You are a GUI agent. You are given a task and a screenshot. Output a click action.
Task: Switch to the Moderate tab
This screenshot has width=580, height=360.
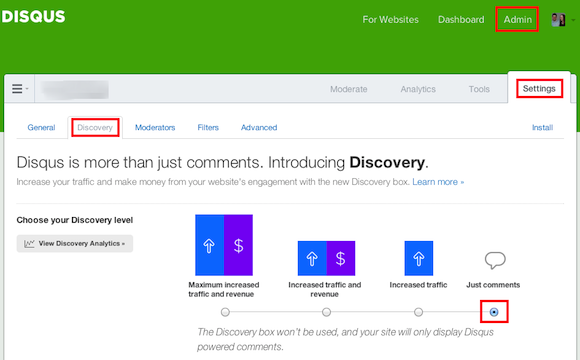[348, 89]
